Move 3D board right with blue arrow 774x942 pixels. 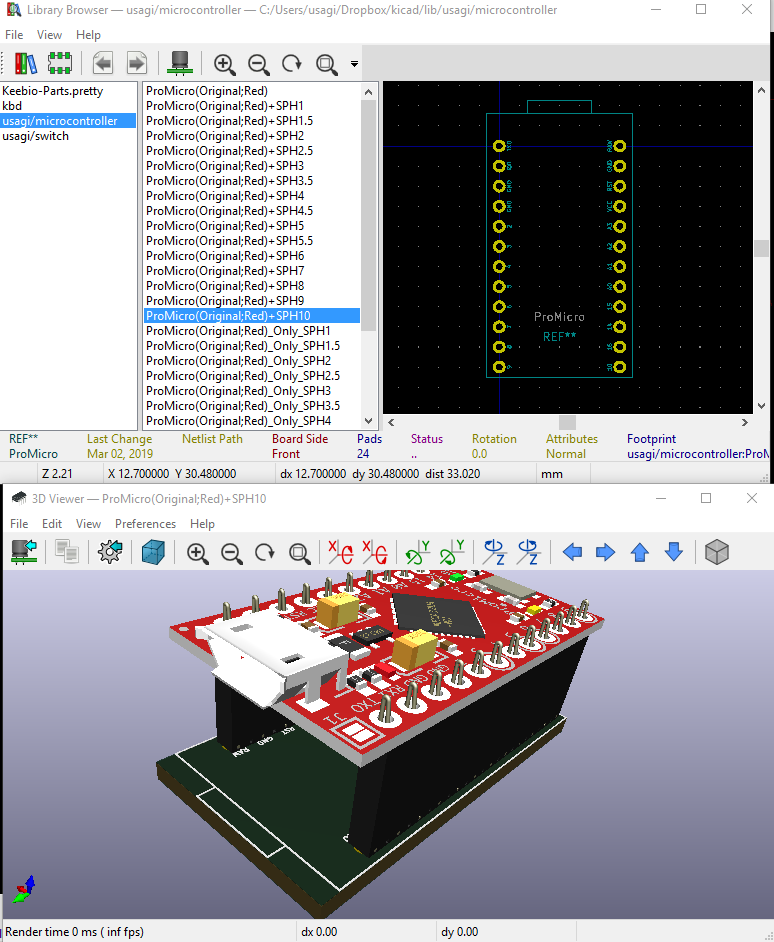pos(606,552)
